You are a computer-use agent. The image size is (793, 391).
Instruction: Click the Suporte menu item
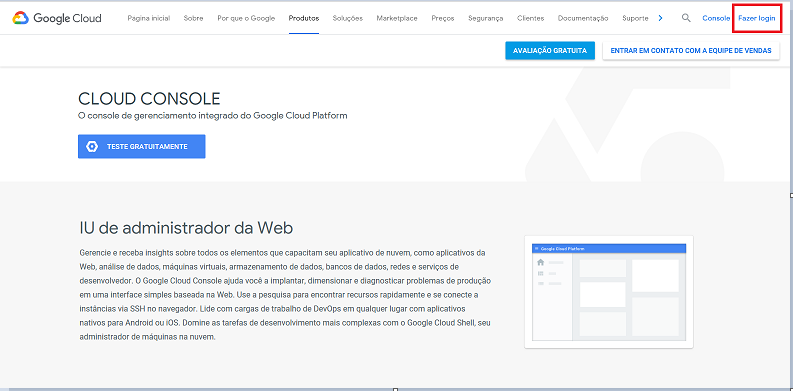click(635, 18)
